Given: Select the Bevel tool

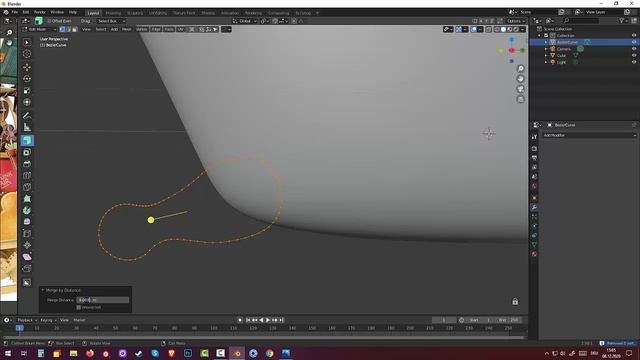Looking at the screenshot, I should (27, 164).
